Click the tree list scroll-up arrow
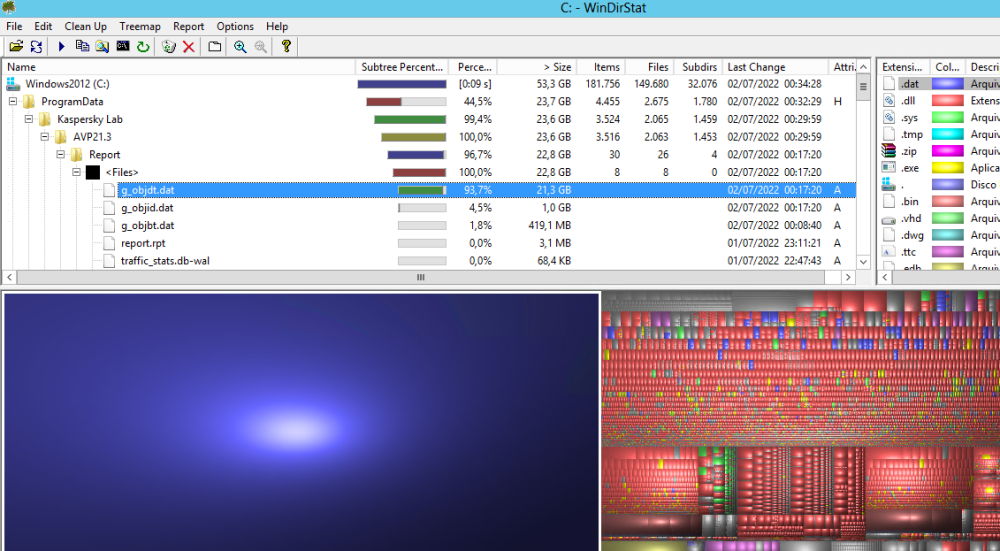Viewport: 1000px width, 551px height. pos(864,67)
